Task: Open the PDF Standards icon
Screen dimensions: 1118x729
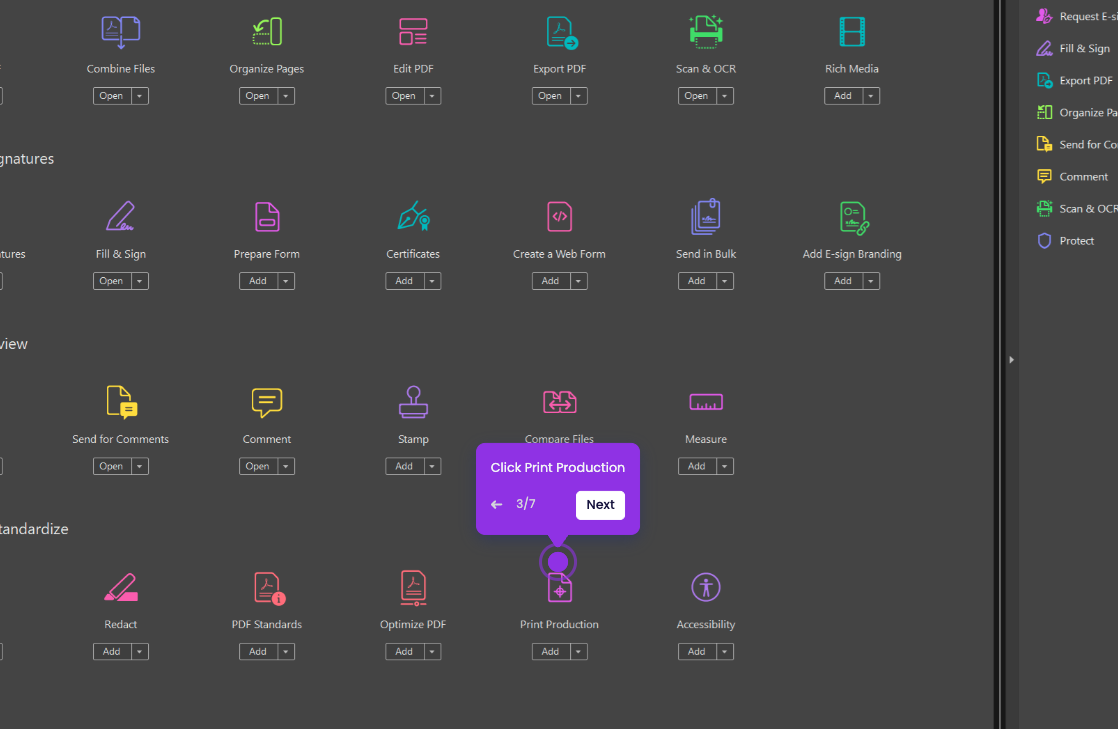Action: tap(269, 588)
